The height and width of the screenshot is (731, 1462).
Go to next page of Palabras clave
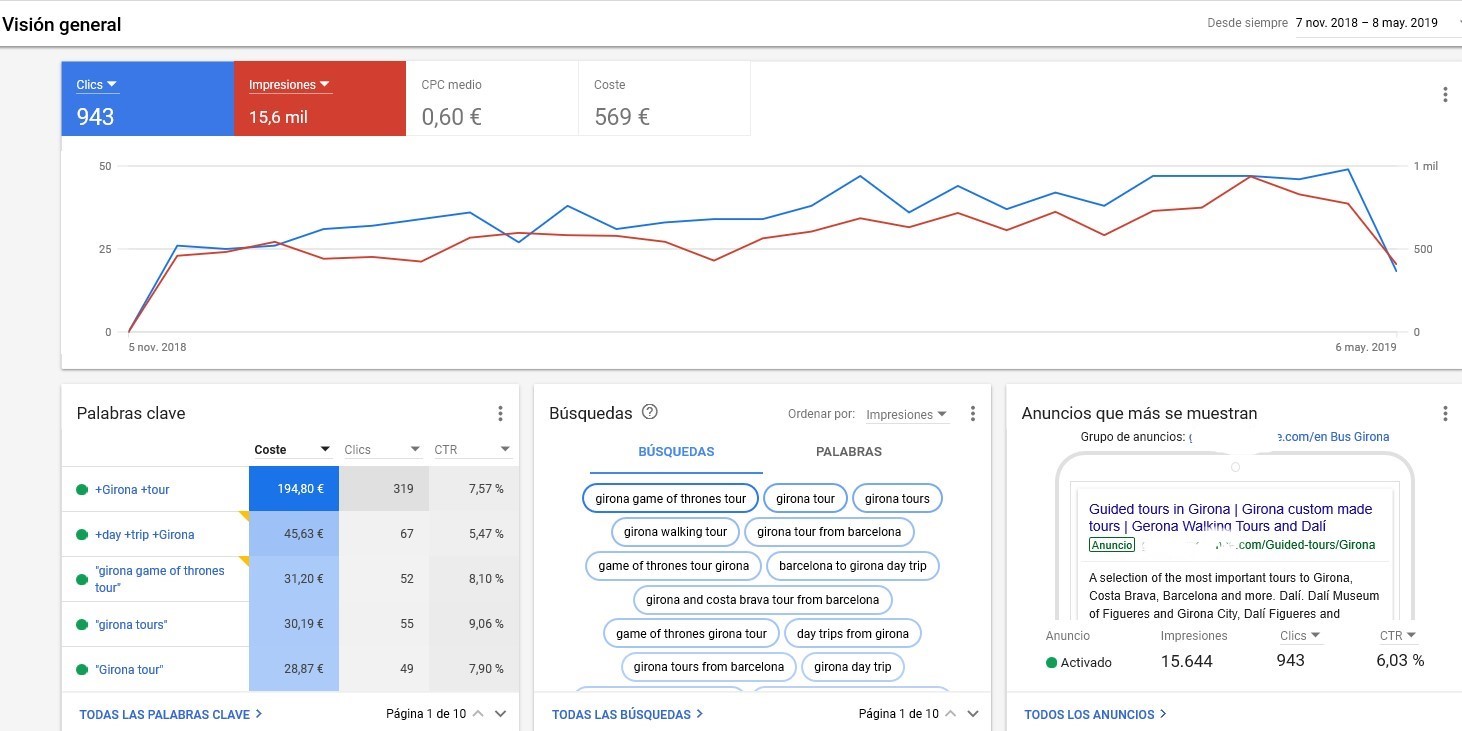[501, 714]
